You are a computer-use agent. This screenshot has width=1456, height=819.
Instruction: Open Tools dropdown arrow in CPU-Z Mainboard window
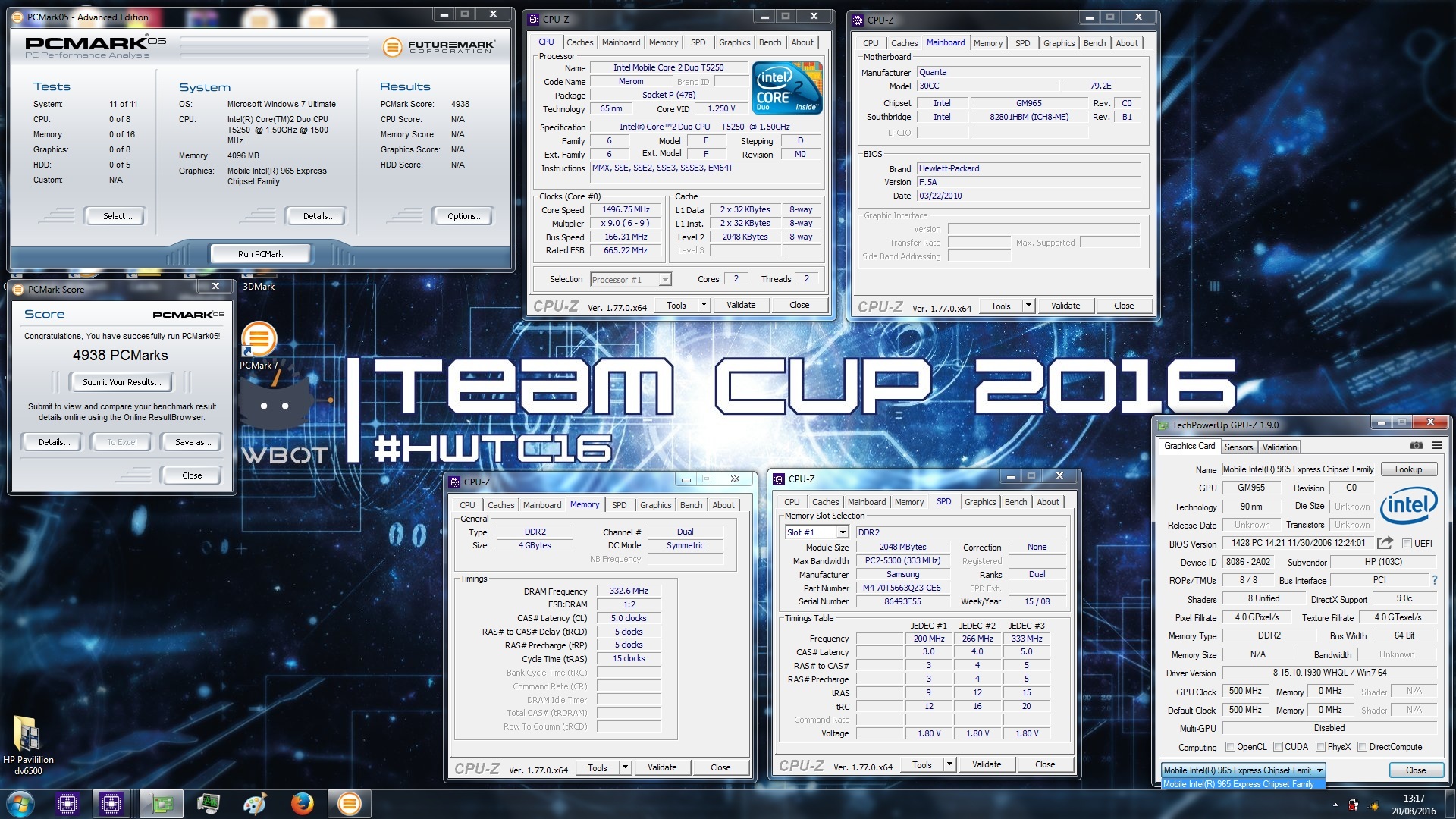coord(1028,306)
